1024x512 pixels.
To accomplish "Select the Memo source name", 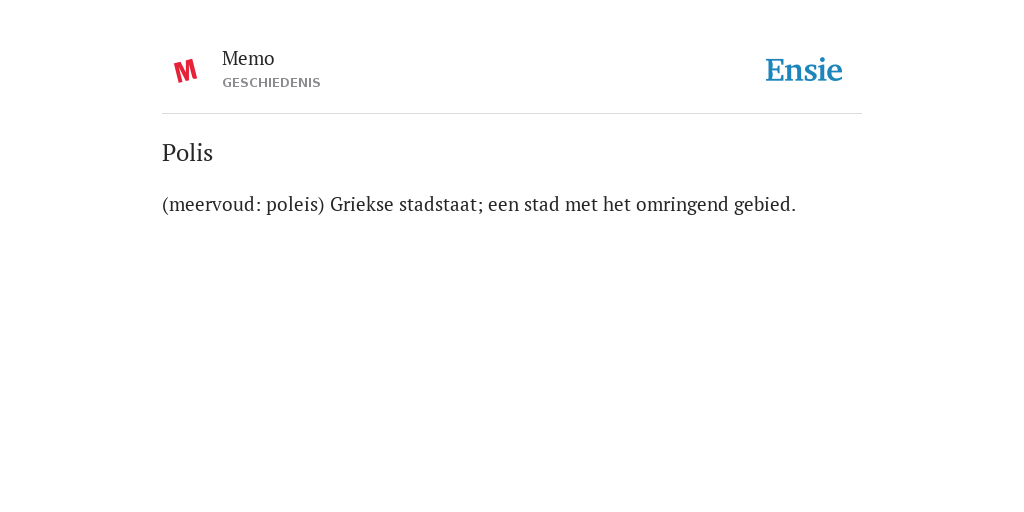I will click(x=248, y=59).
